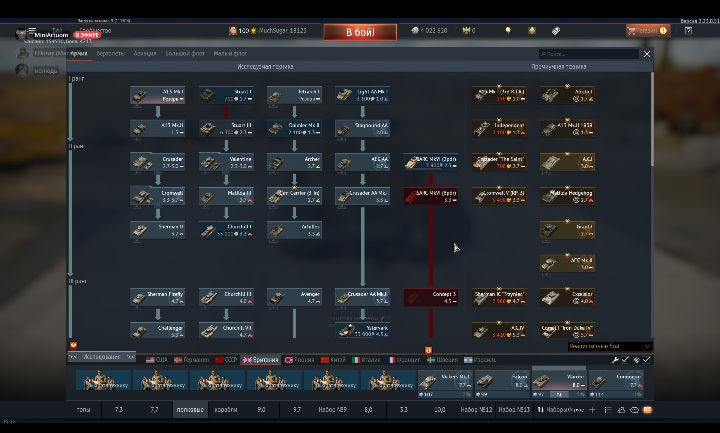Click the light bulb icon in top bar
Viewport: 720px width, 433px height.
[508, 31]
